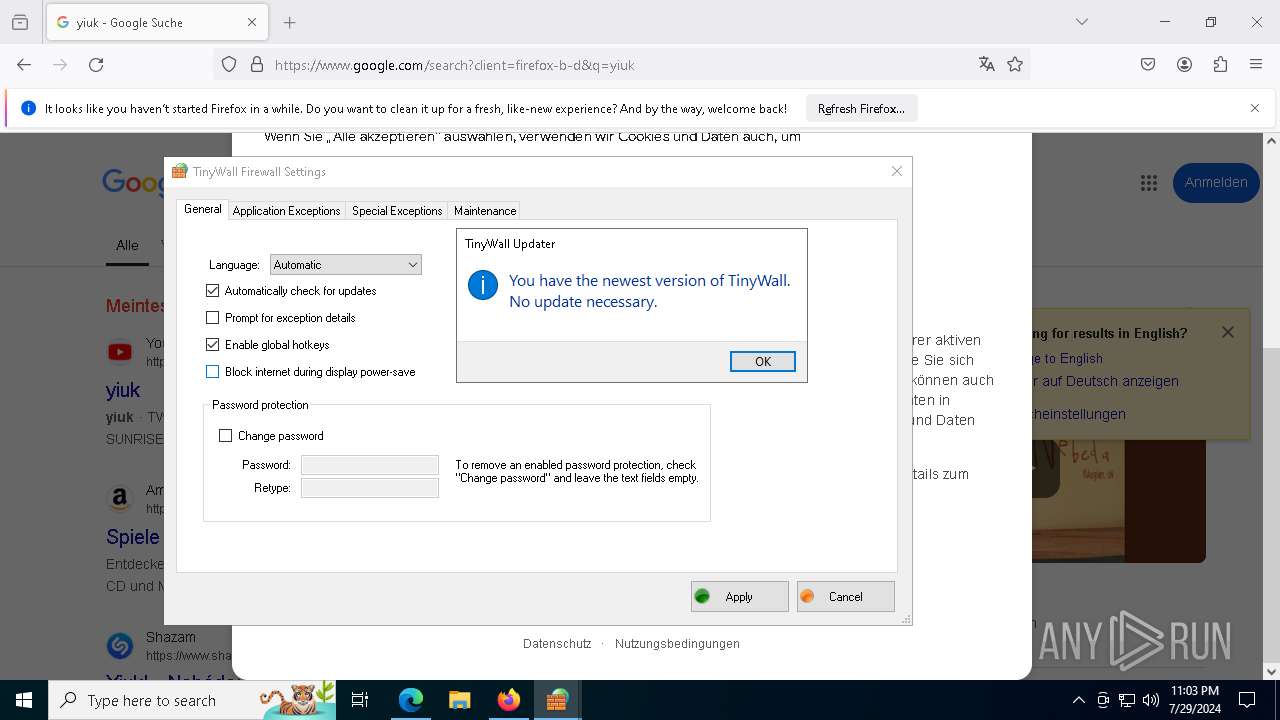1280x720 pixels.
Task: Translate this page icon
Action: [987, 64]
